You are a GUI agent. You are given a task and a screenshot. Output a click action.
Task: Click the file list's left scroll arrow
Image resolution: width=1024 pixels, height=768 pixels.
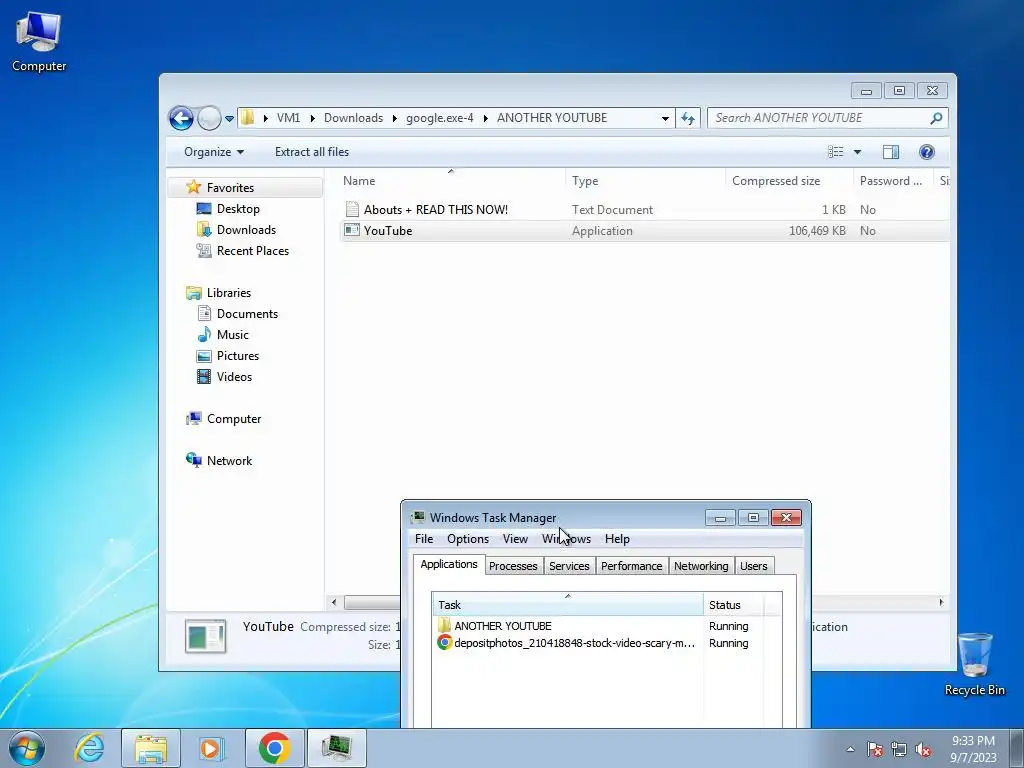click(x=334, y=602)
